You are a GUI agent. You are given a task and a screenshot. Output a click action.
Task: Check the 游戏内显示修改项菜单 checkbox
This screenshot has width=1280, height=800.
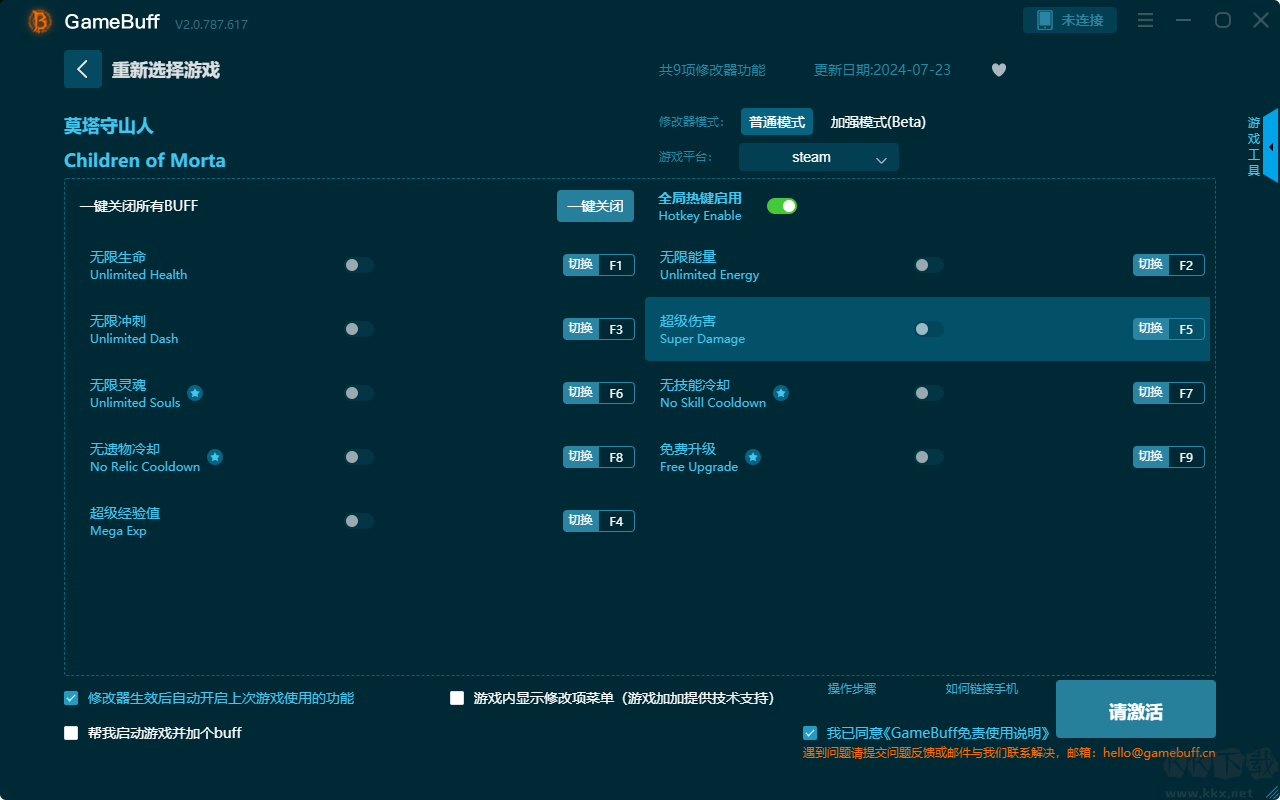(x=457, y=698)
